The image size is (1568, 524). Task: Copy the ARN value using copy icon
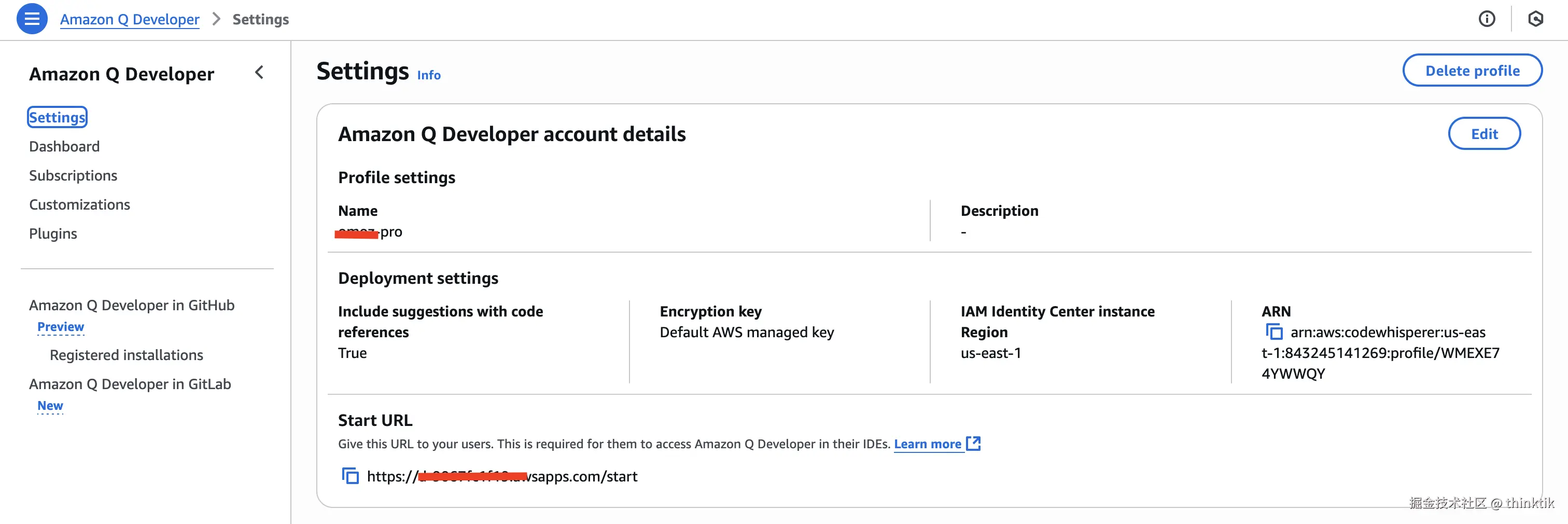coord(1274,332)
